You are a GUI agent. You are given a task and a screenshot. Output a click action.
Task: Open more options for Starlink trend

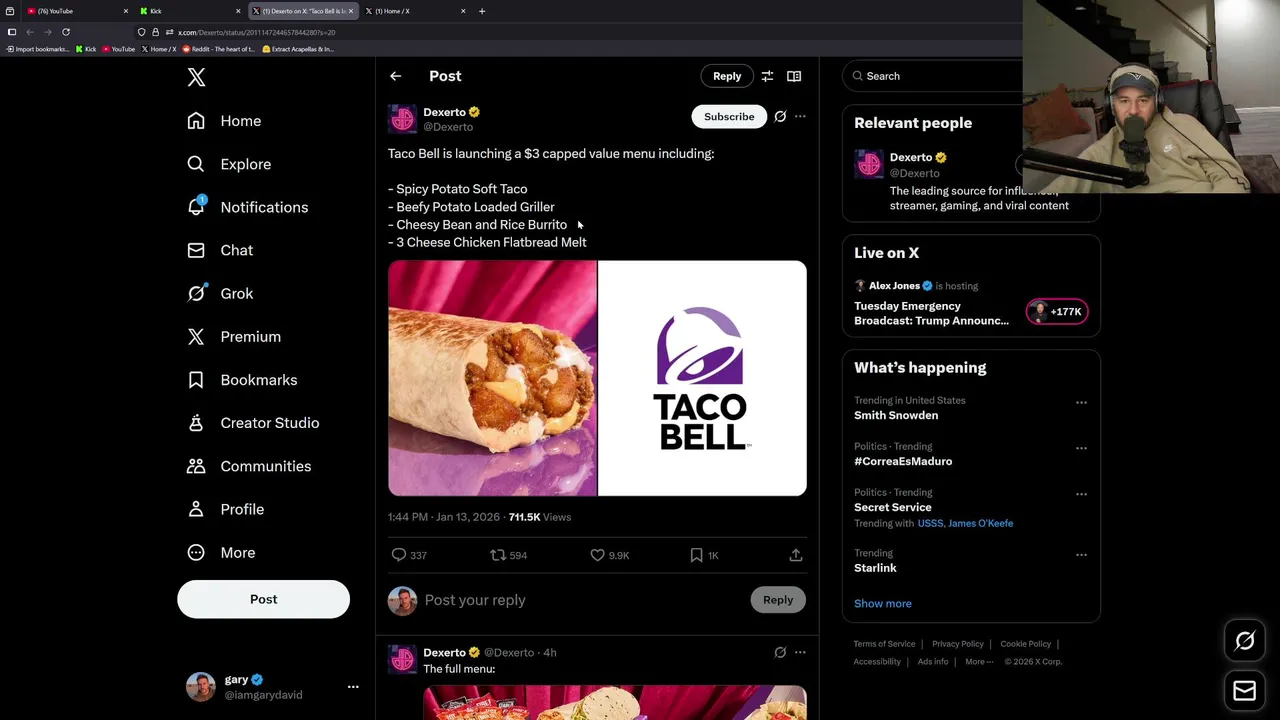pyautogui.click(x=1081, y=554)
